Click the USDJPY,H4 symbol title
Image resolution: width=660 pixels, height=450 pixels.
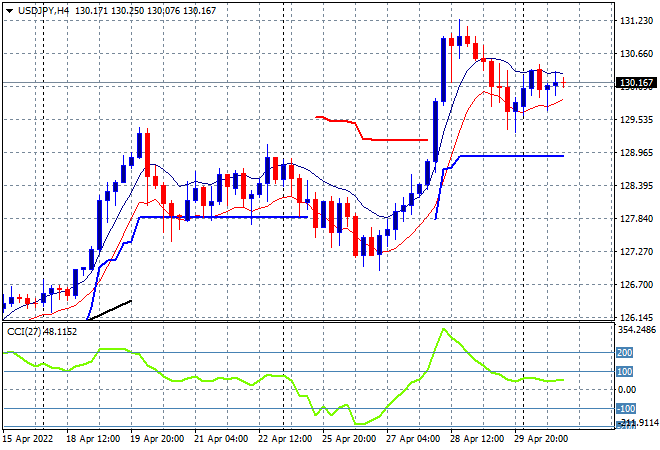43,11
